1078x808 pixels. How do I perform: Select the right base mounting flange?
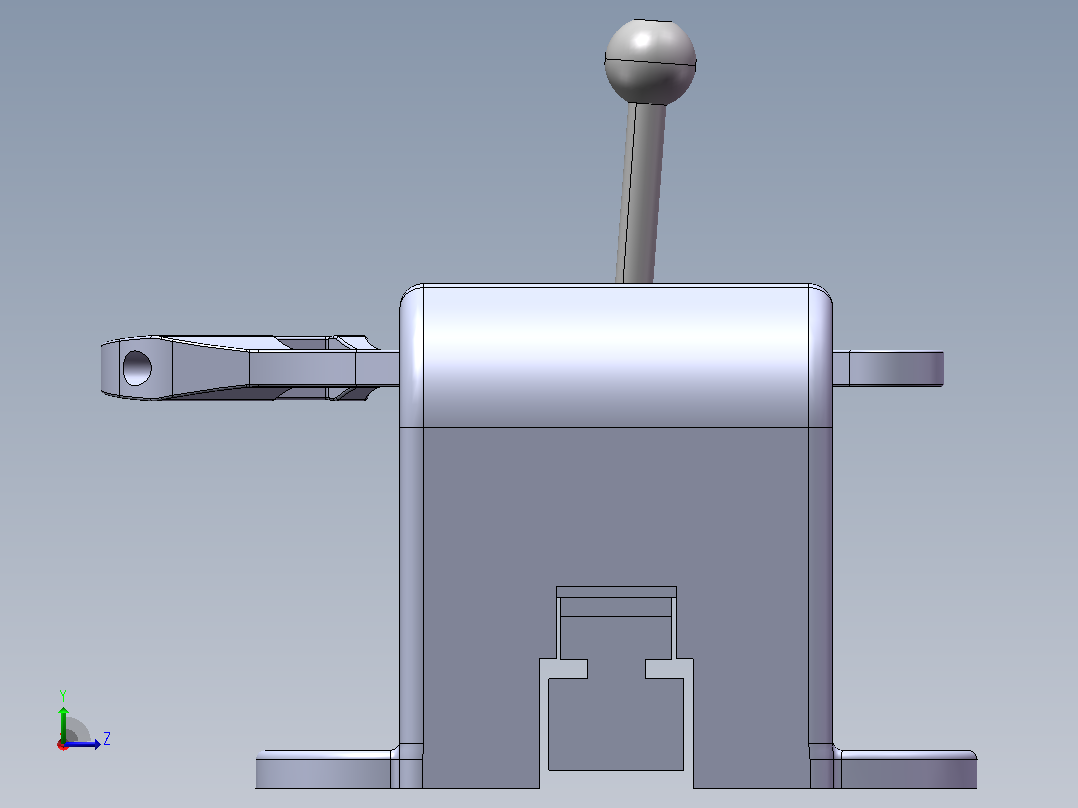pos(905,769)
